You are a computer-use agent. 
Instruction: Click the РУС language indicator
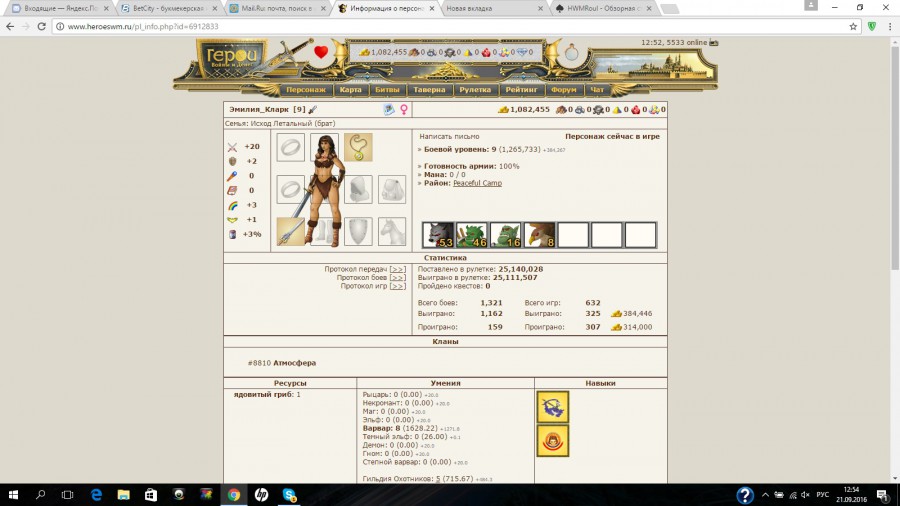(823, 495)
